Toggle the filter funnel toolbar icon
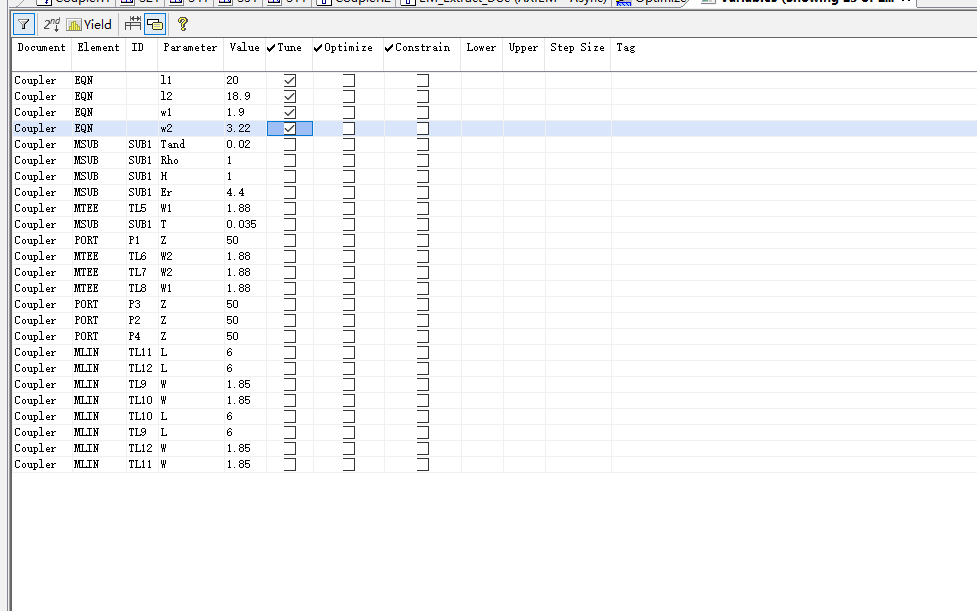The height and width of the screenshot is (611, 977). point(24,24)
